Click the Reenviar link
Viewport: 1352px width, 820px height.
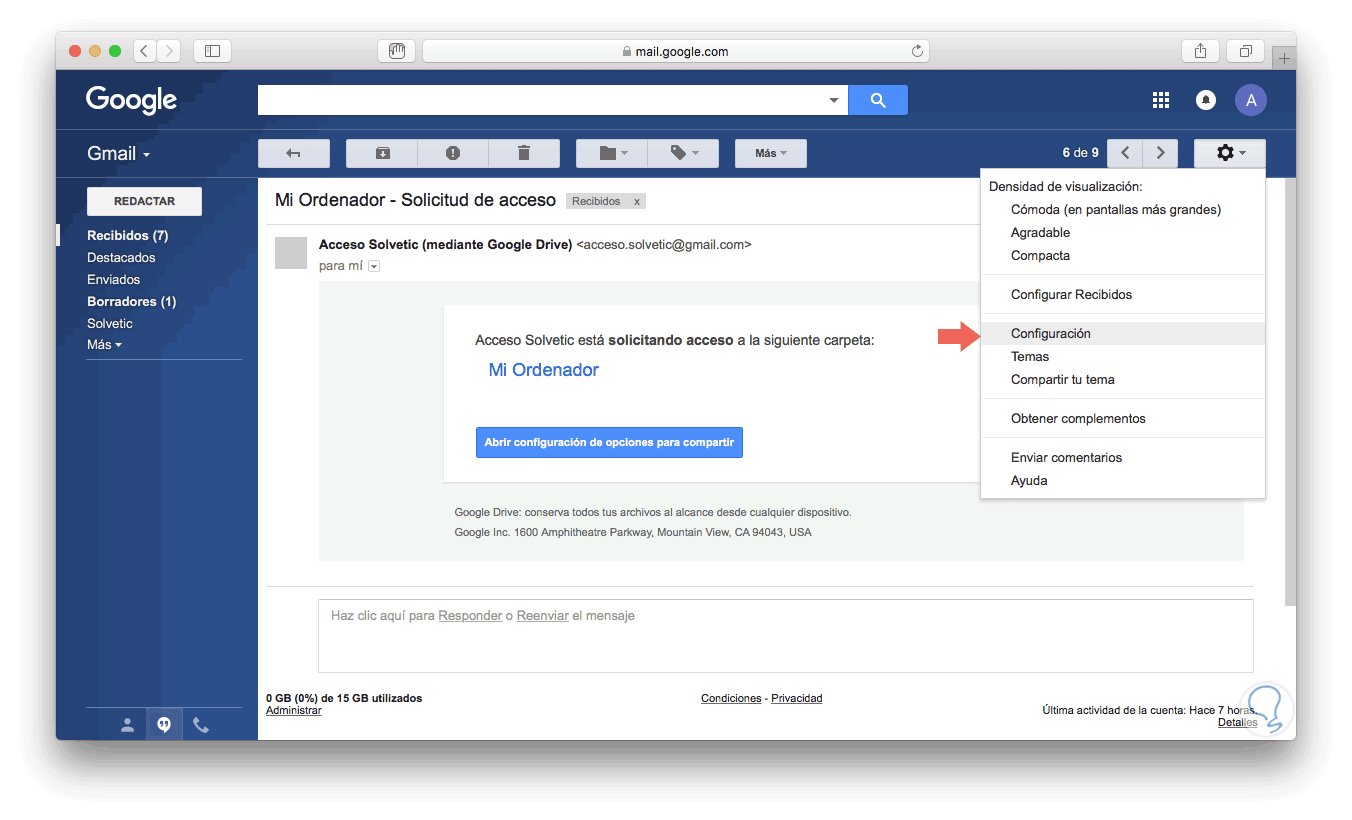coord(543,616)
